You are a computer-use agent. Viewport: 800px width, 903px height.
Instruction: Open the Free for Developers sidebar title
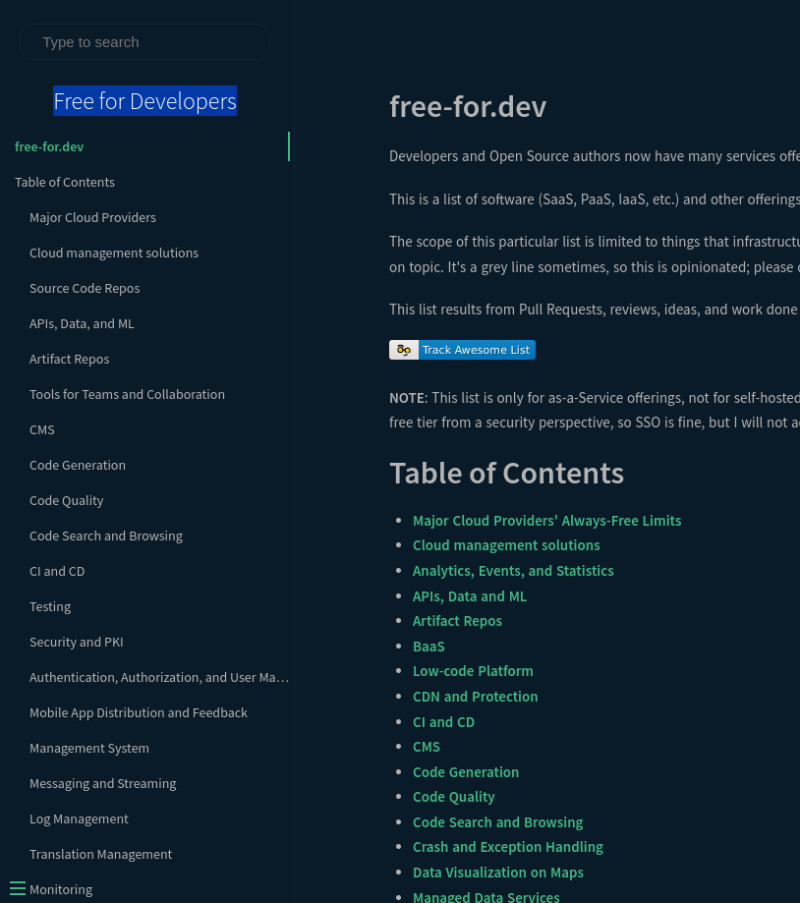pyautogui.click(x=145, y=101)
